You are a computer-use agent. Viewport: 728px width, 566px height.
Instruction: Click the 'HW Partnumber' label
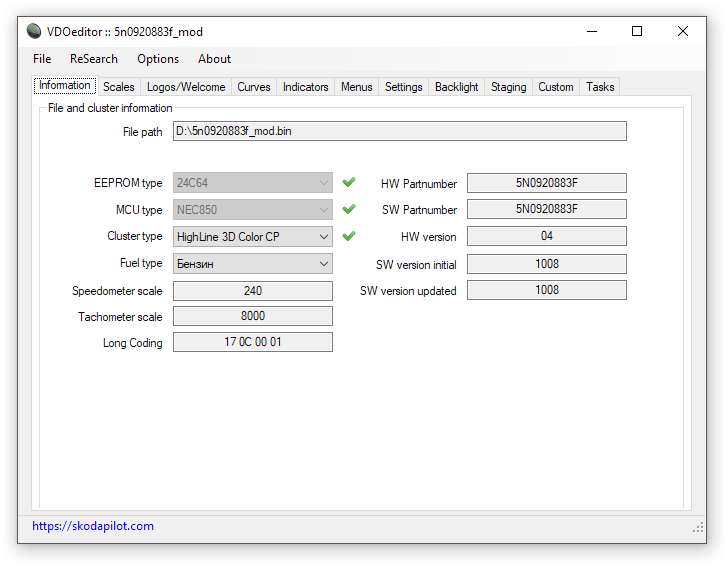click(x=419, y=184)
